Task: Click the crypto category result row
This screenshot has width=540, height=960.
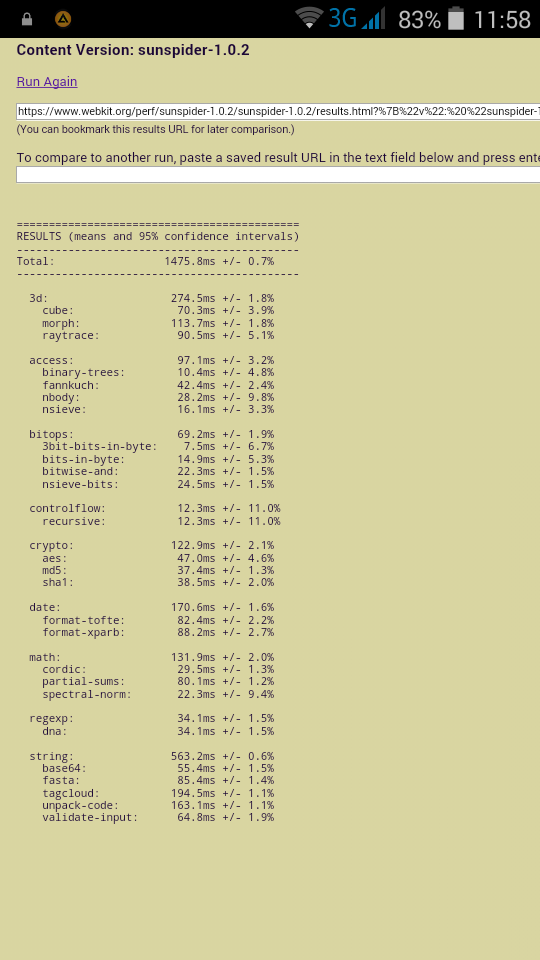Action: pyautogui.click(x=152, y=546)
